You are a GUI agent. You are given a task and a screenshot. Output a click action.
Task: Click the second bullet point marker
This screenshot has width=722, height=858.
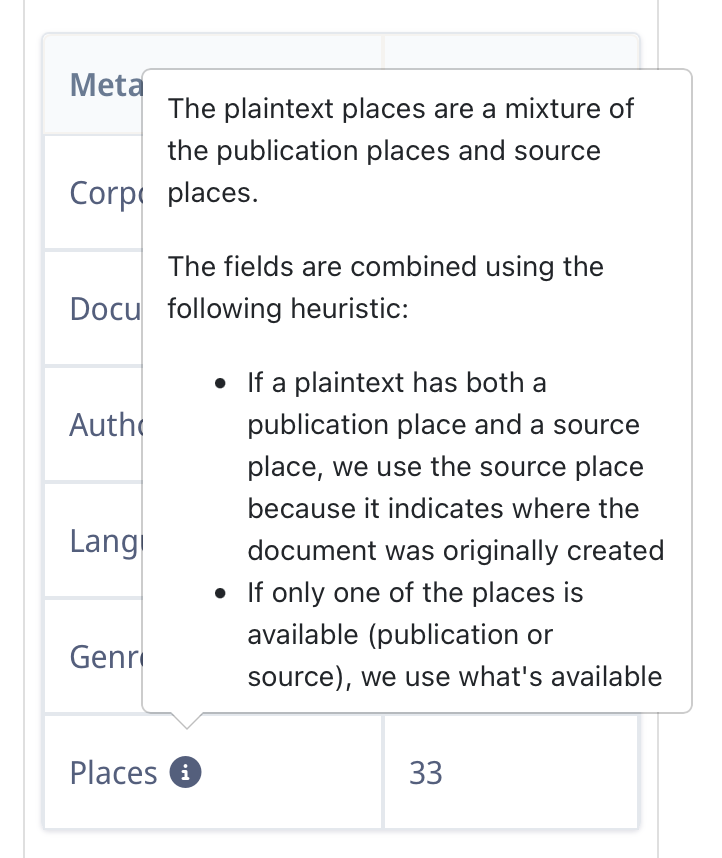[x=220, y=593]
